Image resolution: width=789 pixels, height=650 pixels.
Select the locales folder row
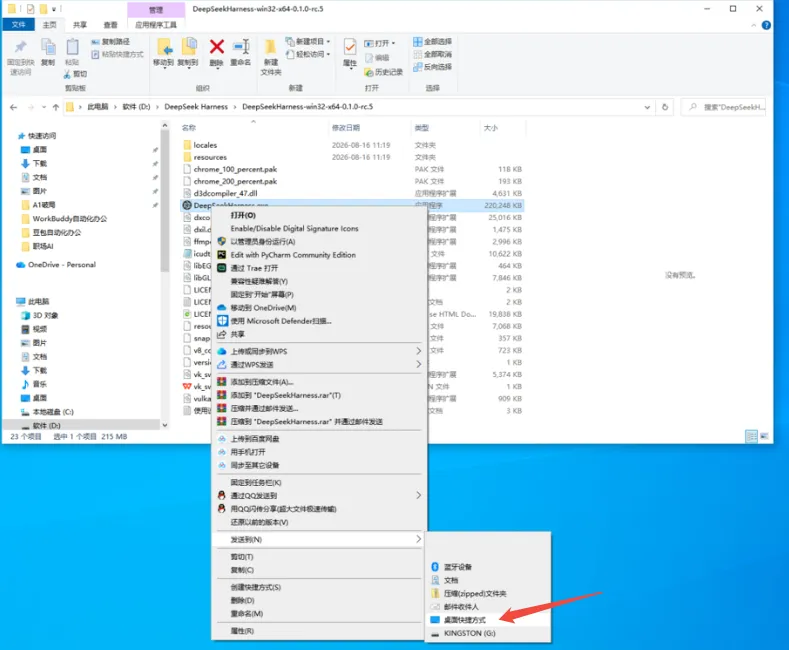tap(352, 145)
